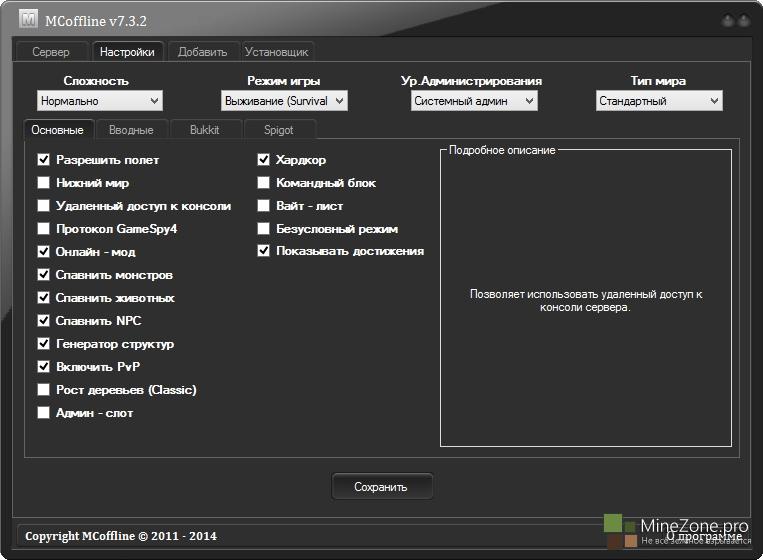
Task: Check the Протокол GameSpy4 checkbox
Action: pos(44,229)
